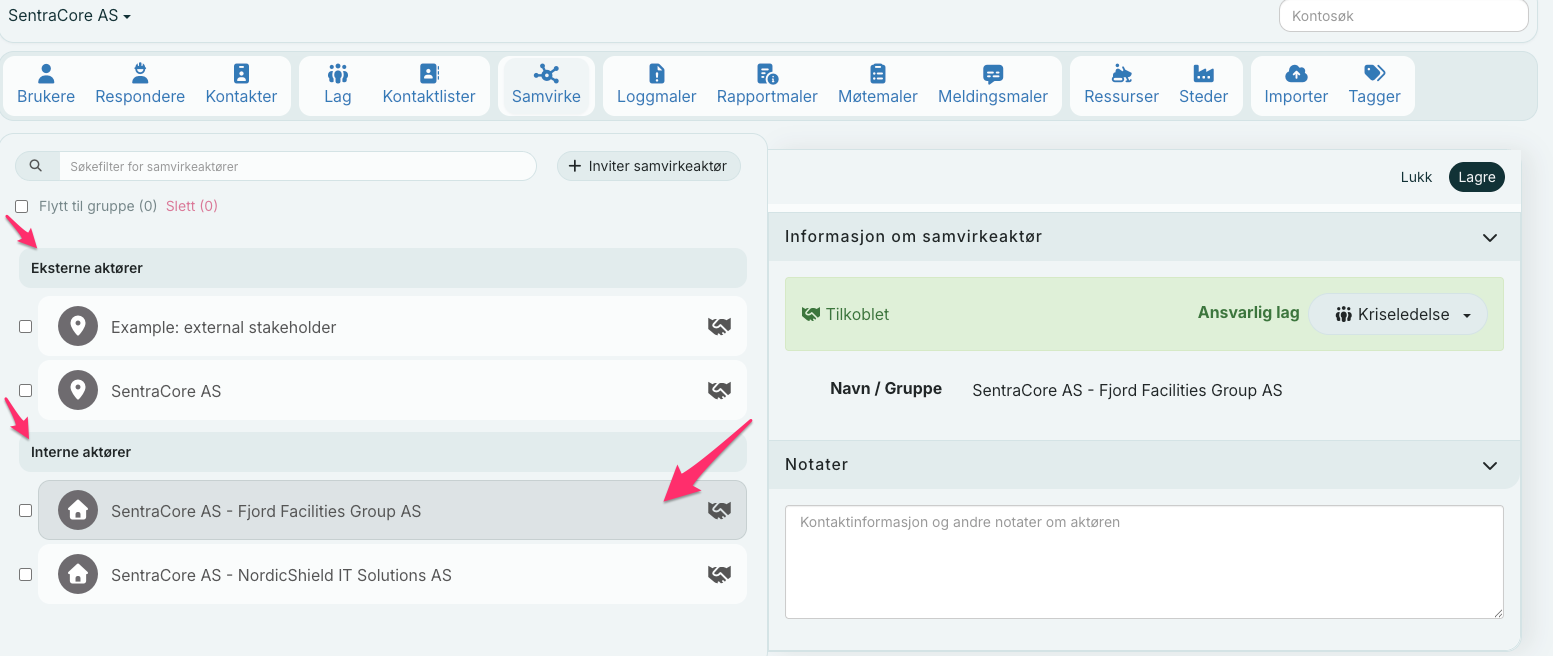Select checkbox for NordicShield IT Solutions AS

(26, 575)
